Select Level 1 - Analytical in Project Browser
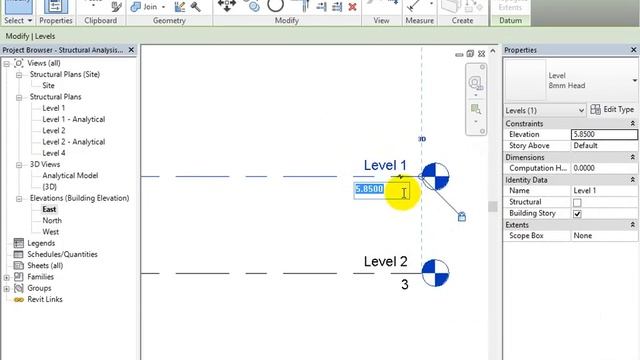 coord(73,120)
